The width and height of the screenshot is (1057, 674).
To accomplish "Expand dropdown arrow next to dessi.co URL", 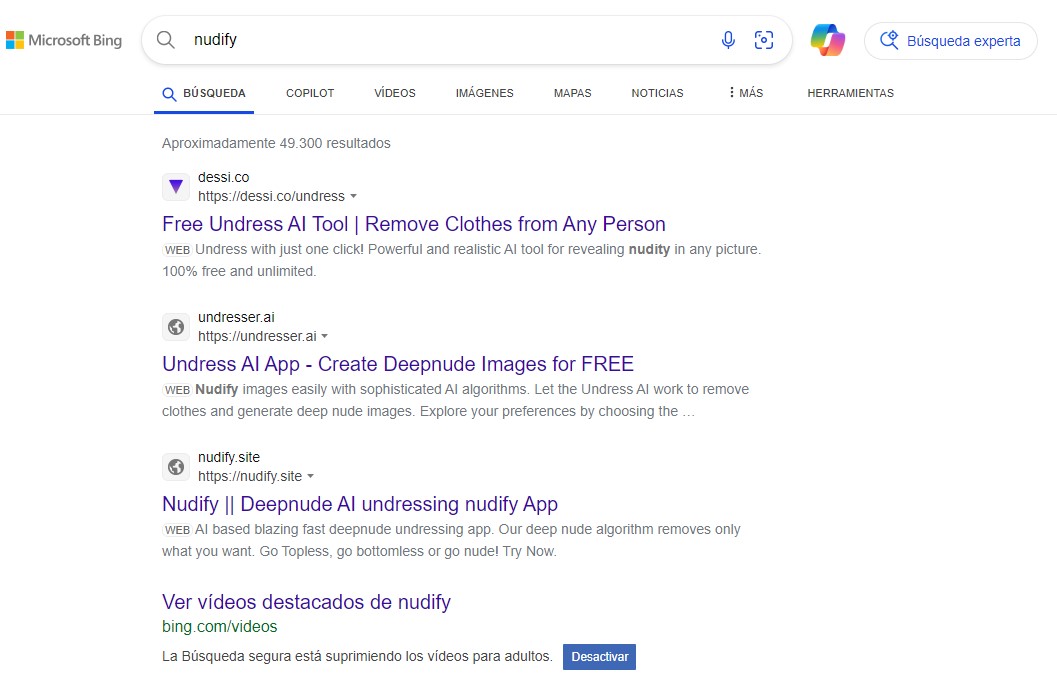I will click(x=353, y=196).
